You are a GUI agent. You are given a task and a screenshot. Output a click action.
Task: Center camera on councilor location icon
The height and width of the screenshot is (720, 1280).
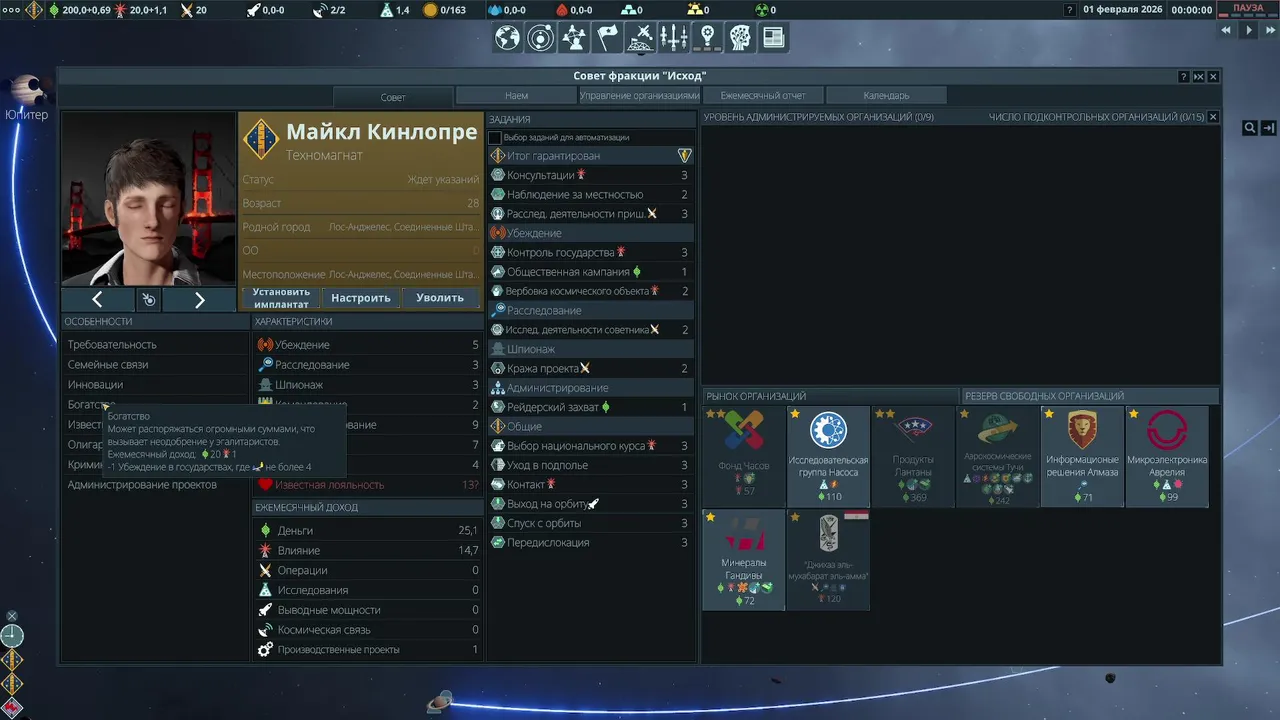coord(148,299)
